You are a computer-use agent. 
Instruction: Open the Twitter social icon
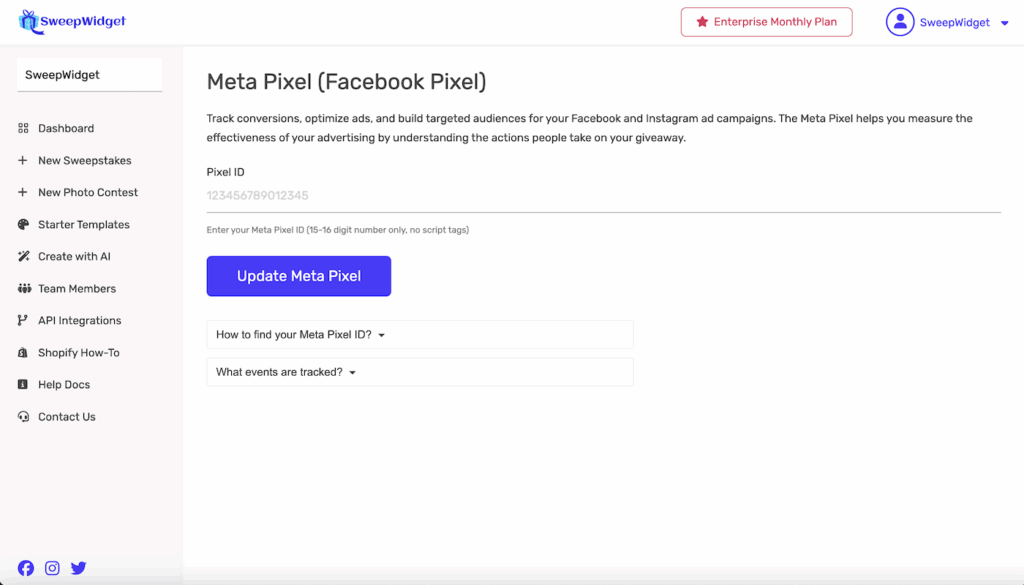[x=78, y=568]
